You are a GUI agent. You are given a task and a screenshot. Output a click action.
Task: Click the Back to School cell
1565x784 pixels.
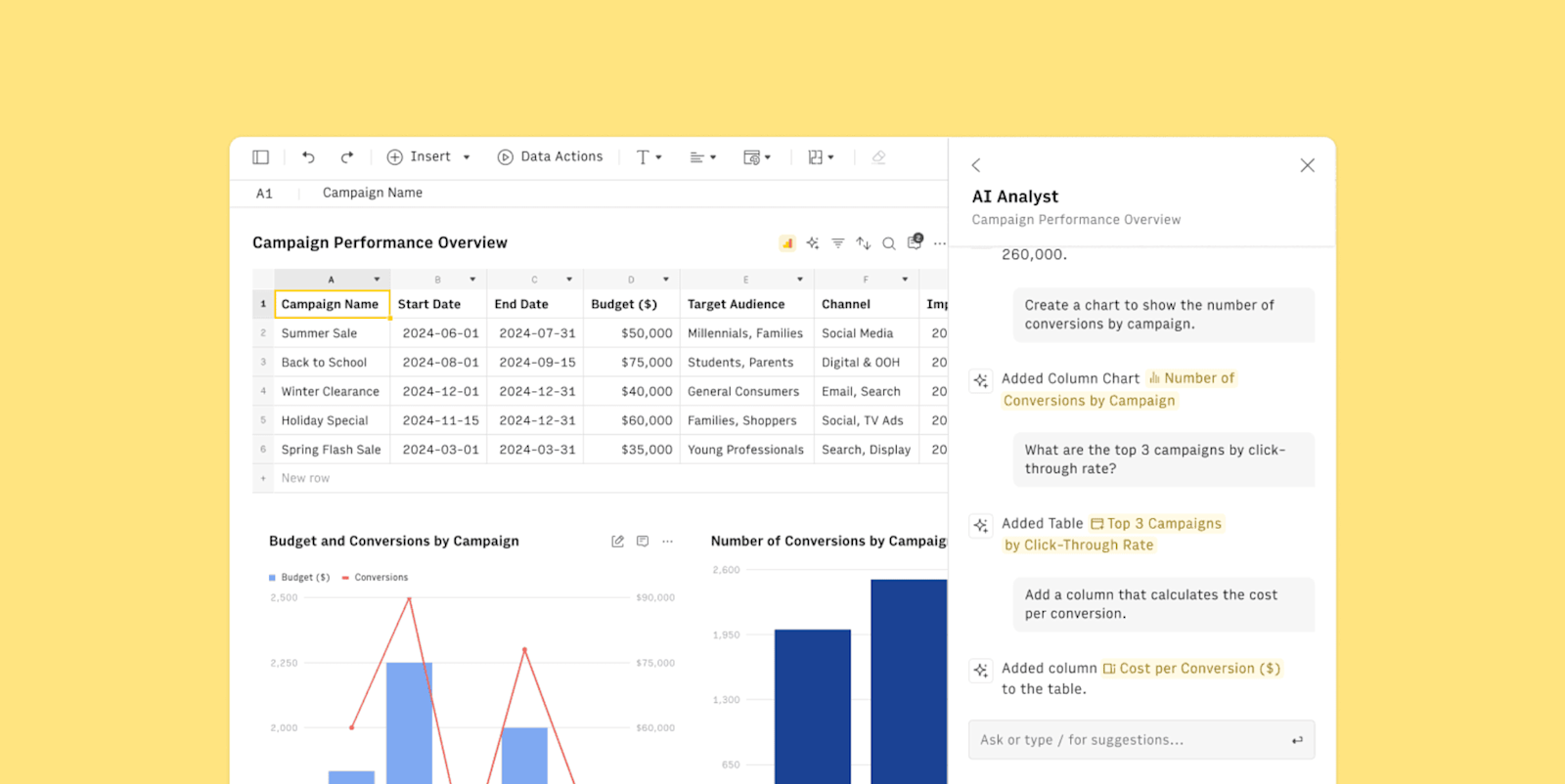[333, 363]
